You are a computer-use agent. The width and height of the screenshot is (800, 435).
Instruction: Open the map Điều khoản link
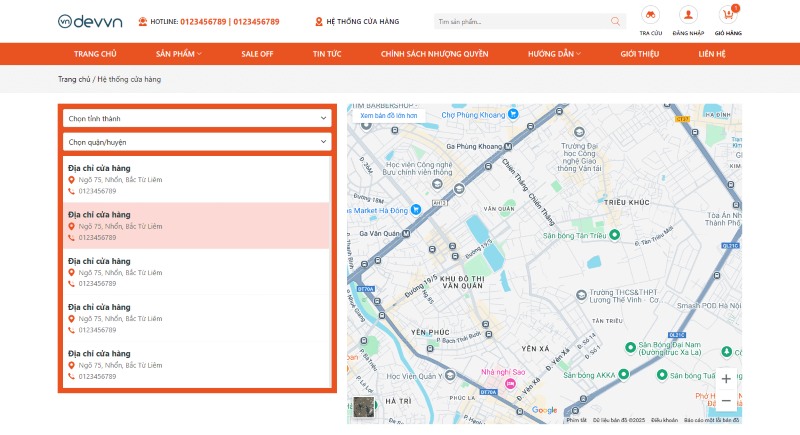tap(664, 420)
